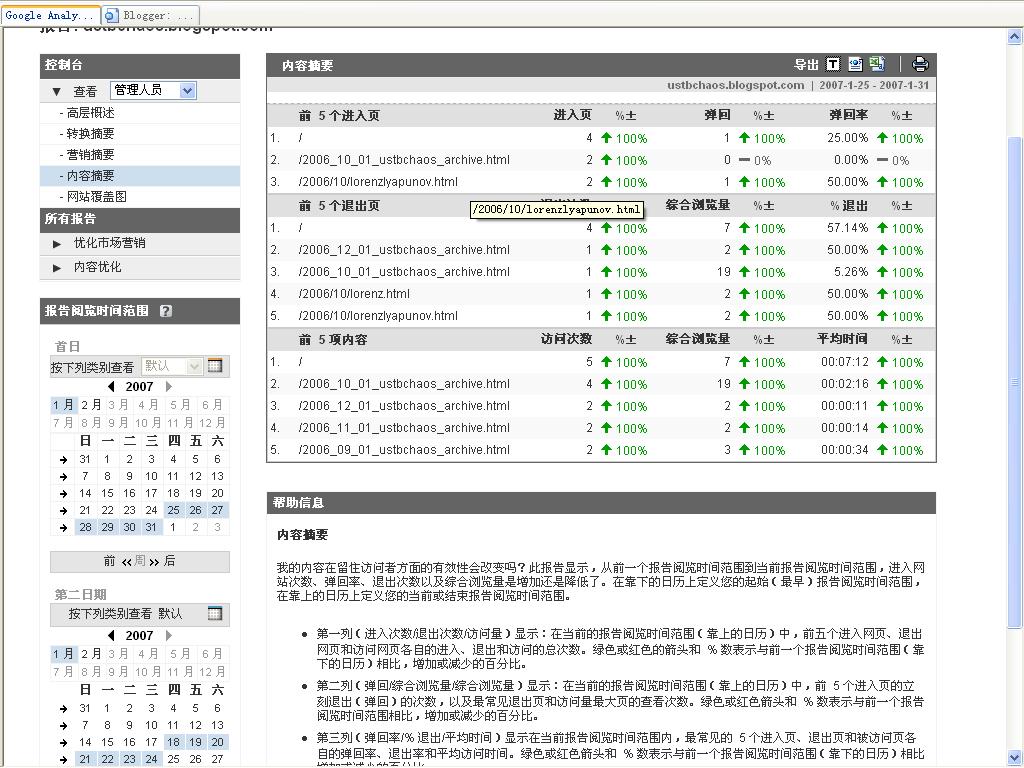The image size is (1024, 768).
Task: Open the 营销摘要 report
Action: (x=91, y=155)
